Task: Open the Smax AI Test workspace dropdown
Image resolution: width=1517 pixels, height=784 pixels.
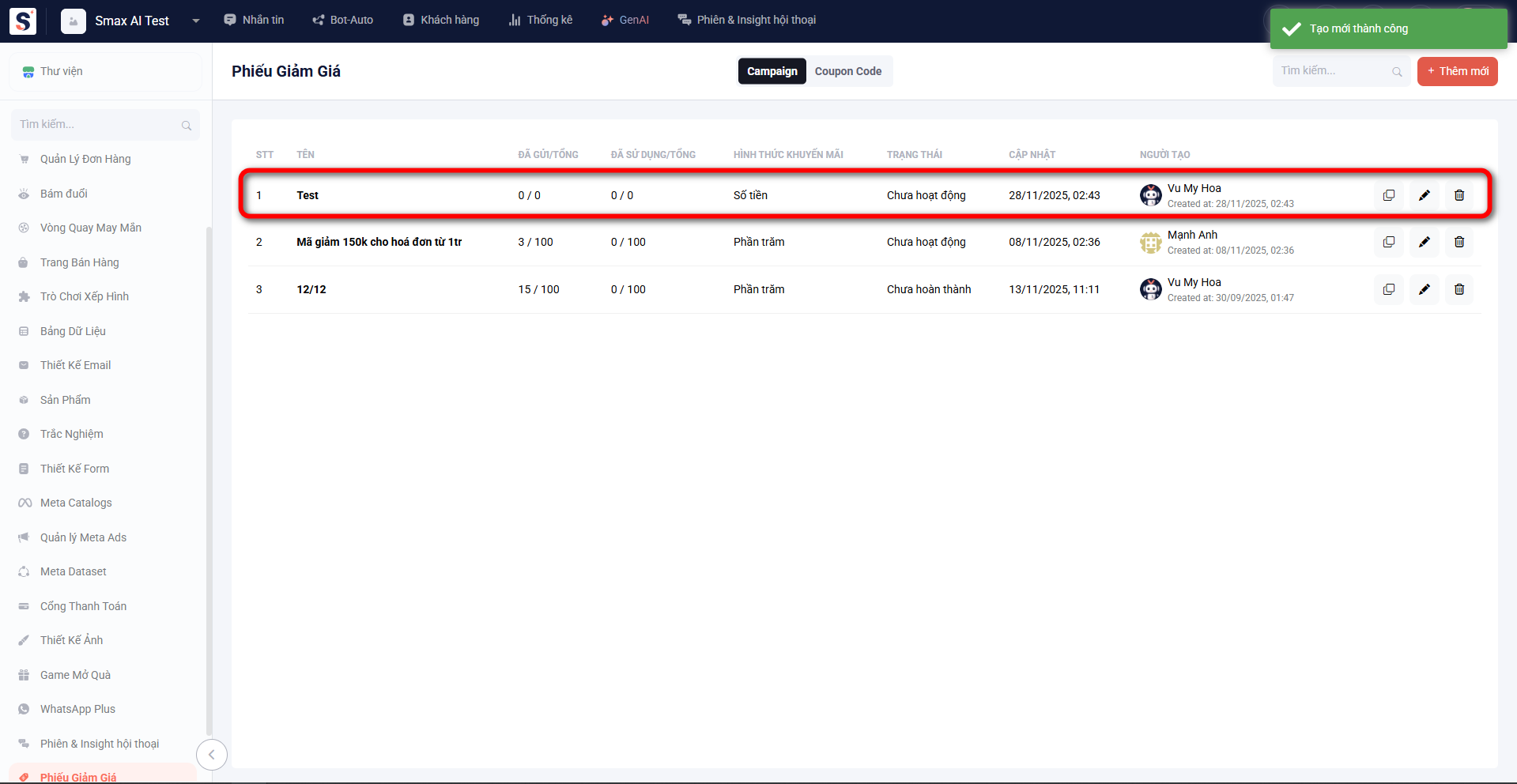Action: (x=195, y=21)
